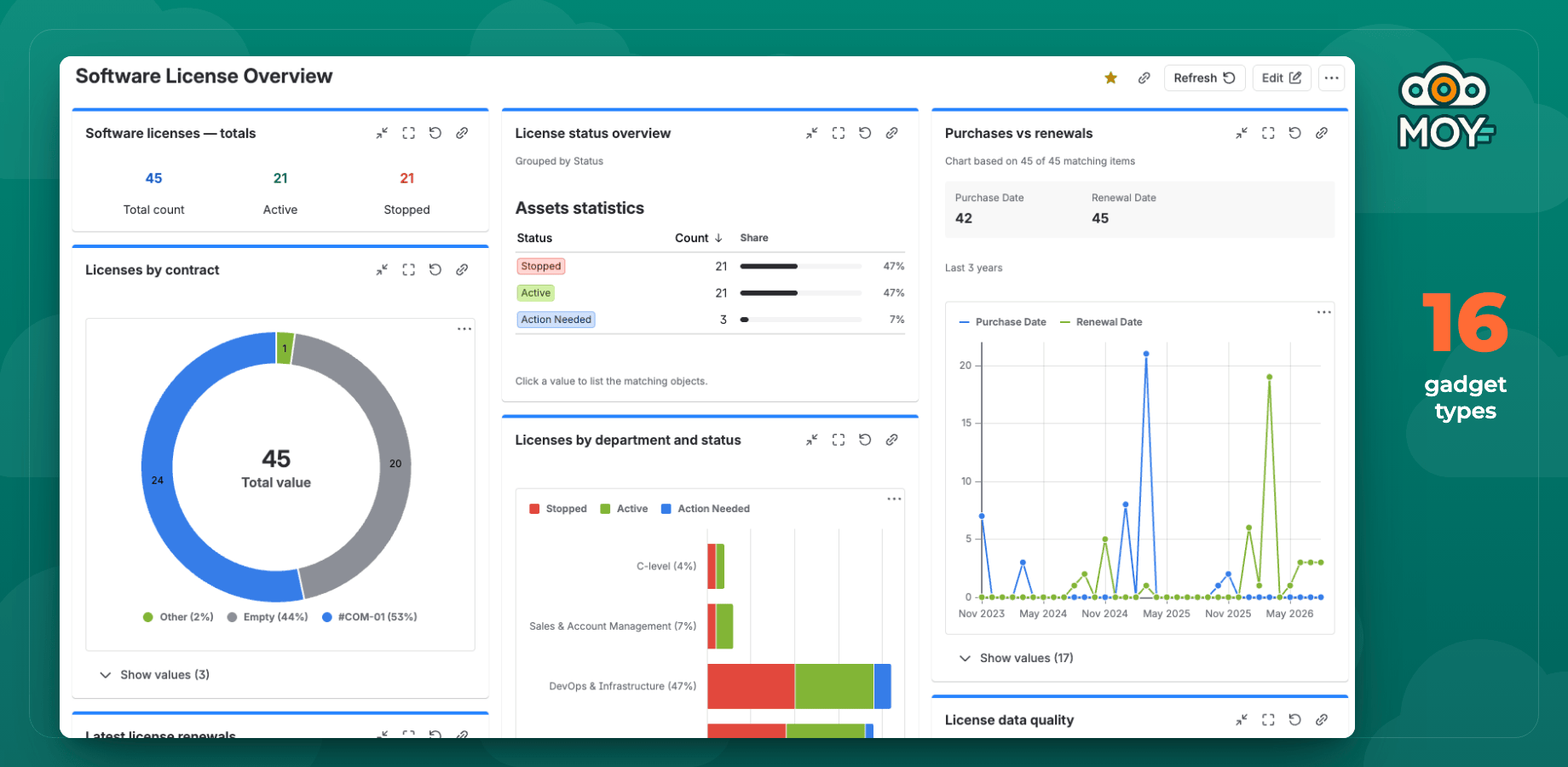Image resolution: width=1568 pixels, height=767 pixels.
Task: Fullscreen Licenses by contract gadget
Action: point(409,269)
